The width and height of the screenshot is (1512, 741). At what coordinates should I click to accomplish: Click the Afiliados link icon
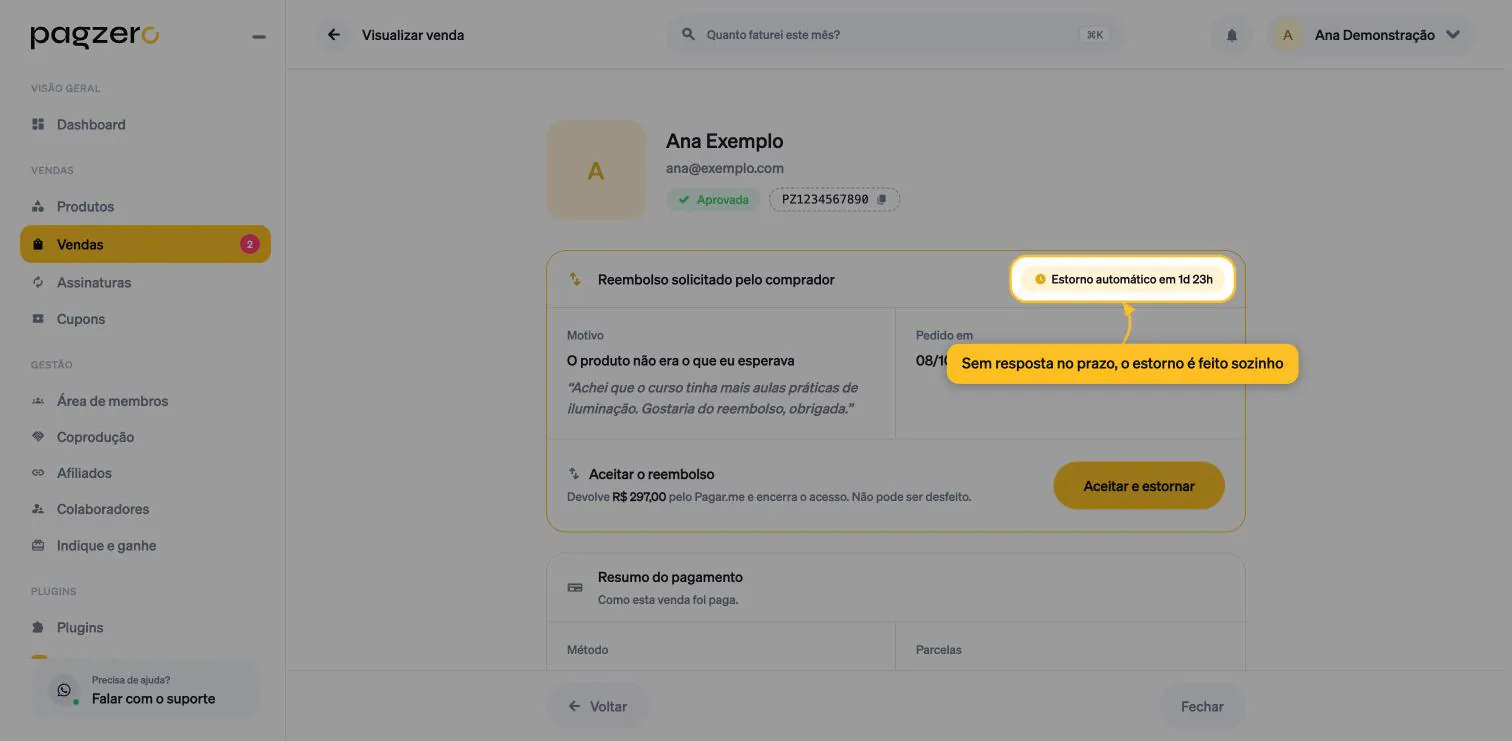pos(38,473)
